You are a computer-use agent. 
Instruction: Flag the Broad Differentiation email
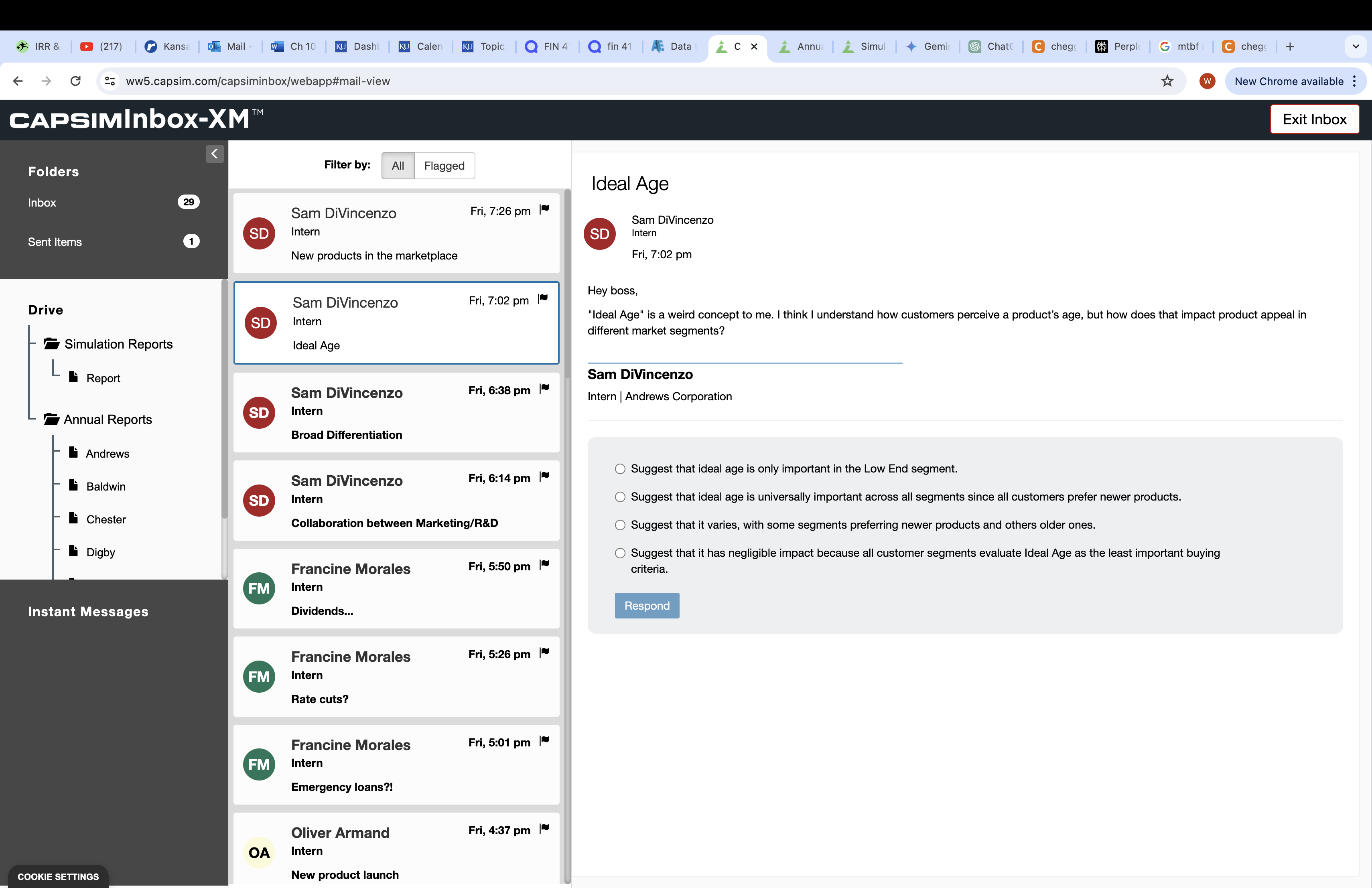click(x=544, y=389)
